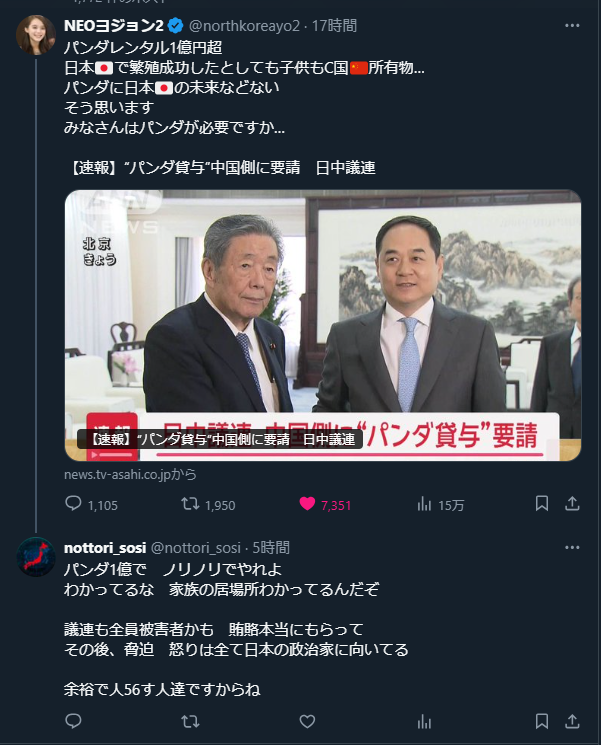Open the panda loan news card image
Screen dimensions: 601x745
(x=323, y=325)
